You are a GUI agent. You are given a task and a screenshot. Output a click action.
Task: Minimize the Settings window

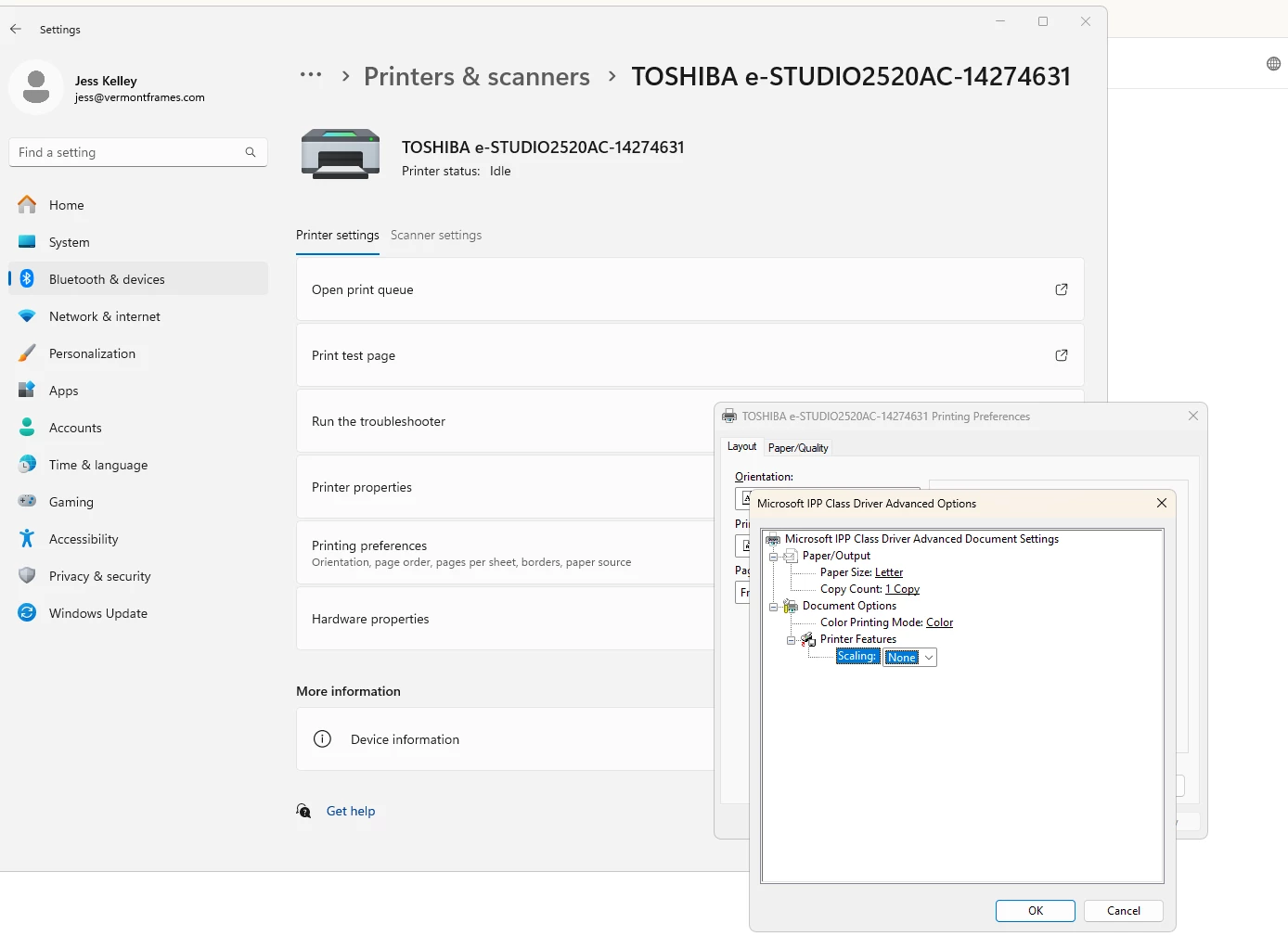coord(1000,21)
